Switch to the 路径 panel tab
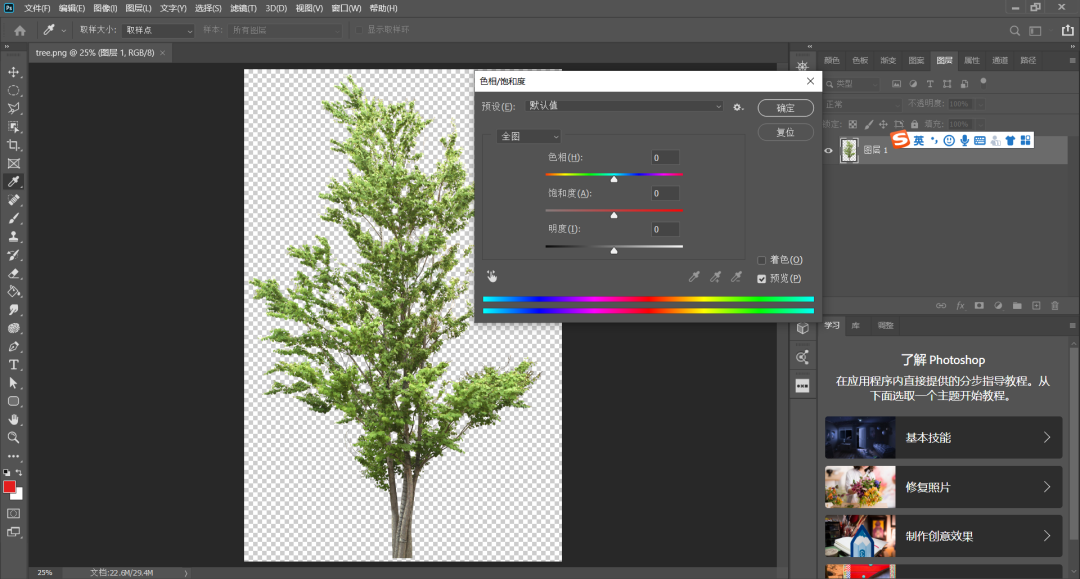This screenshot has width=1080, height=579. pyautogui.click(x=1028, y=61)
